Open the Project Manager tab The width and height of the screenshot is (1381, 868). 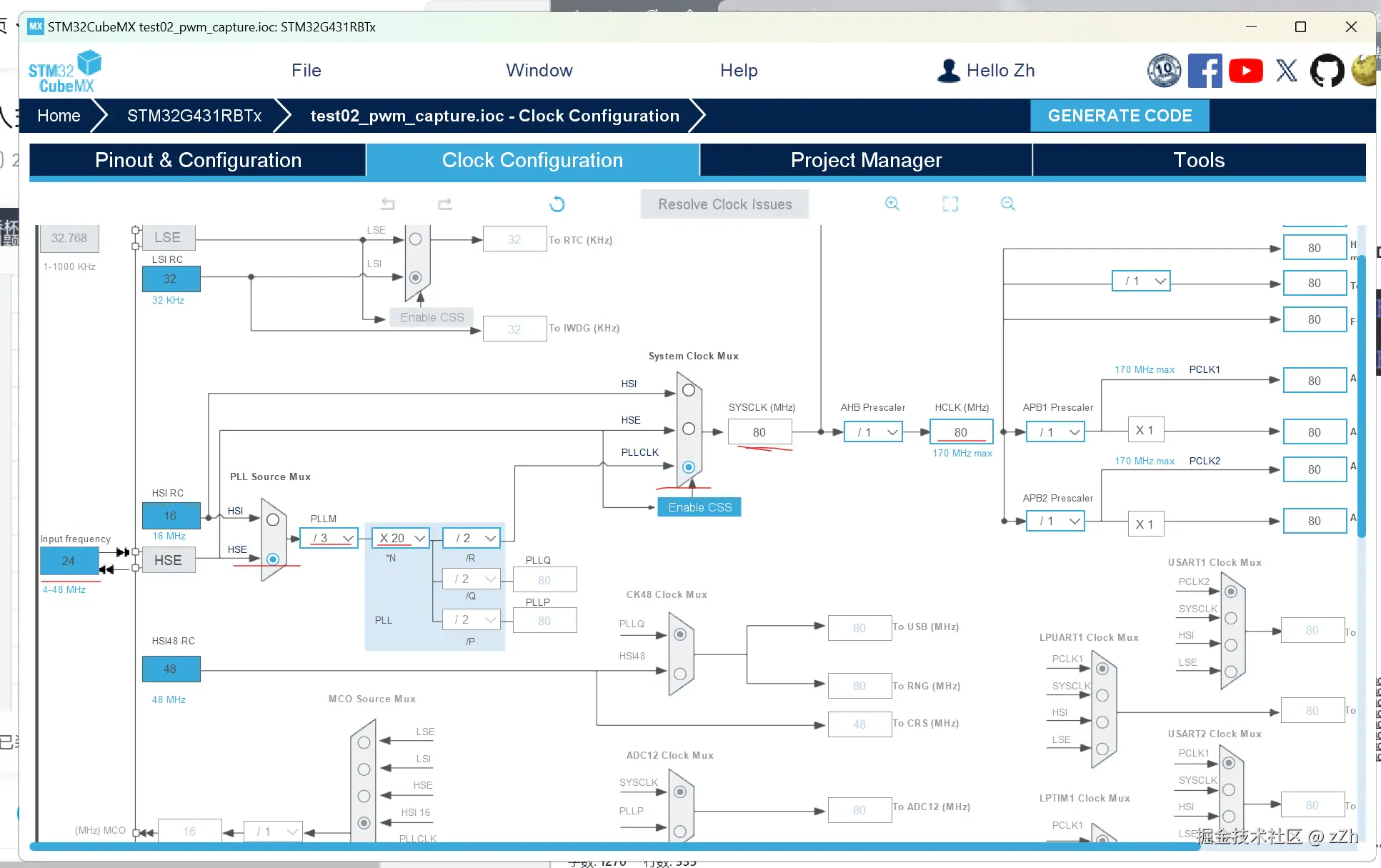click(x=866, y=160)
